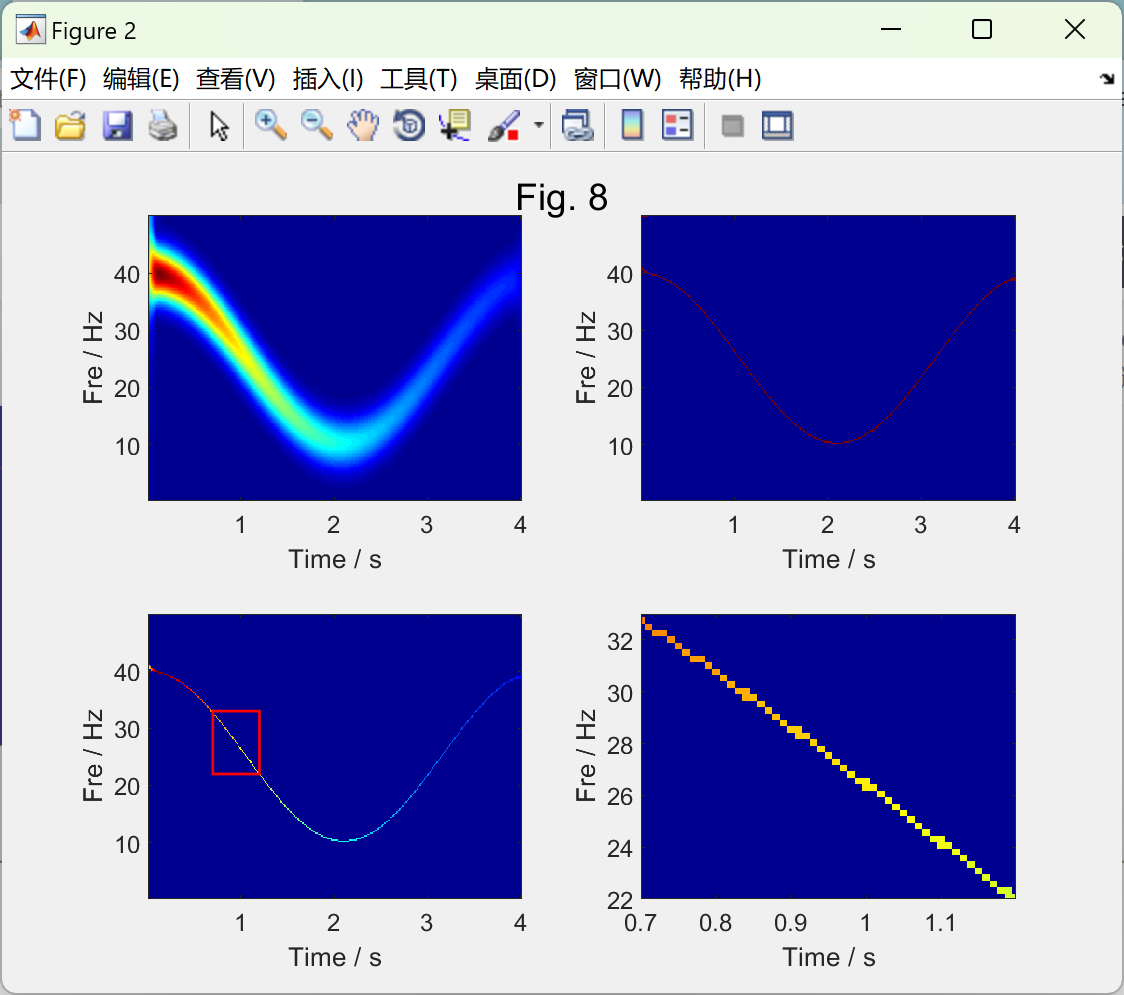Select the Edit Plot arrow tool
The width and height of the screenshot is (1124, 995).
[x=219, y=126]
